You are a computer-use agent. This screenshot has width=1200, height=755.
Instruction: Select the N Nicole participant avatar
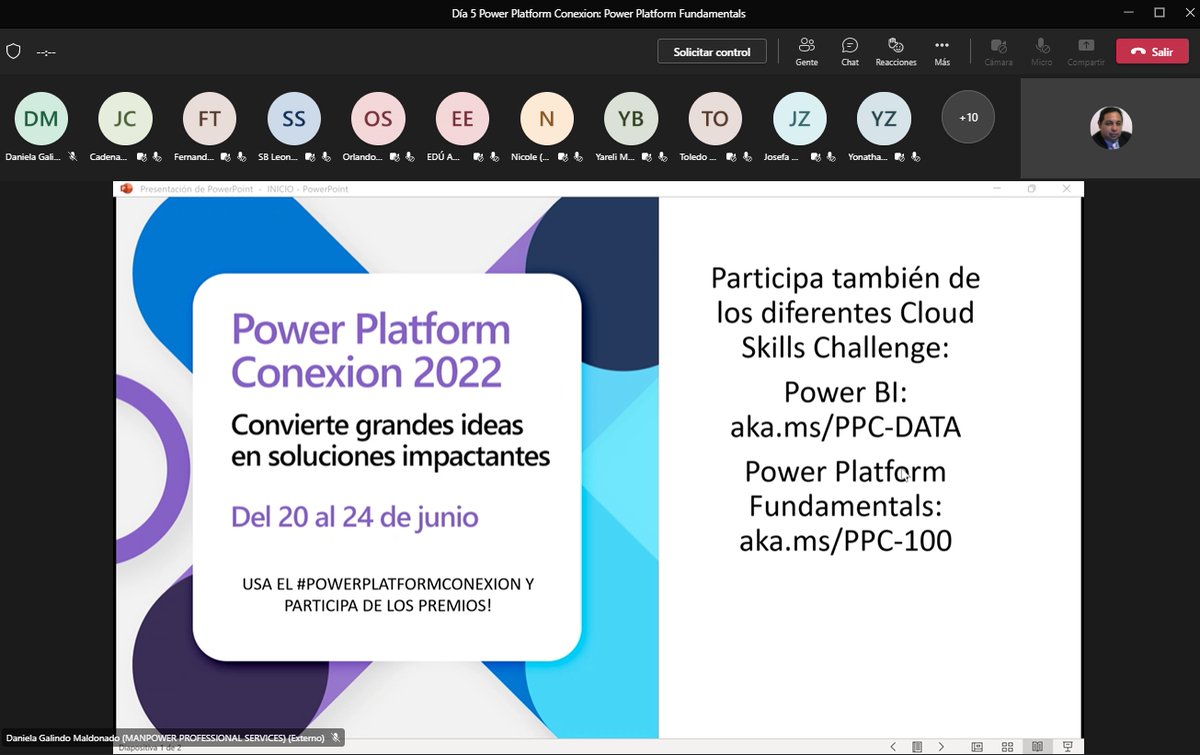coord(546,118)
